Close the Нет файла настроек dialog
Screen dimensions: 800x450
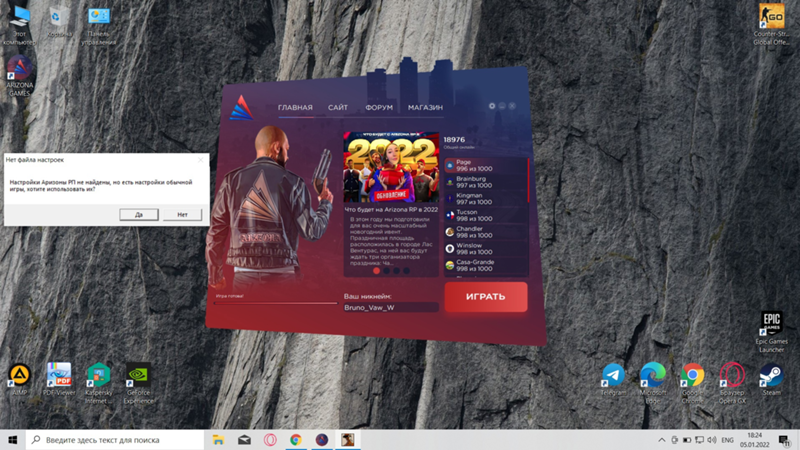[x=201, y=160]
